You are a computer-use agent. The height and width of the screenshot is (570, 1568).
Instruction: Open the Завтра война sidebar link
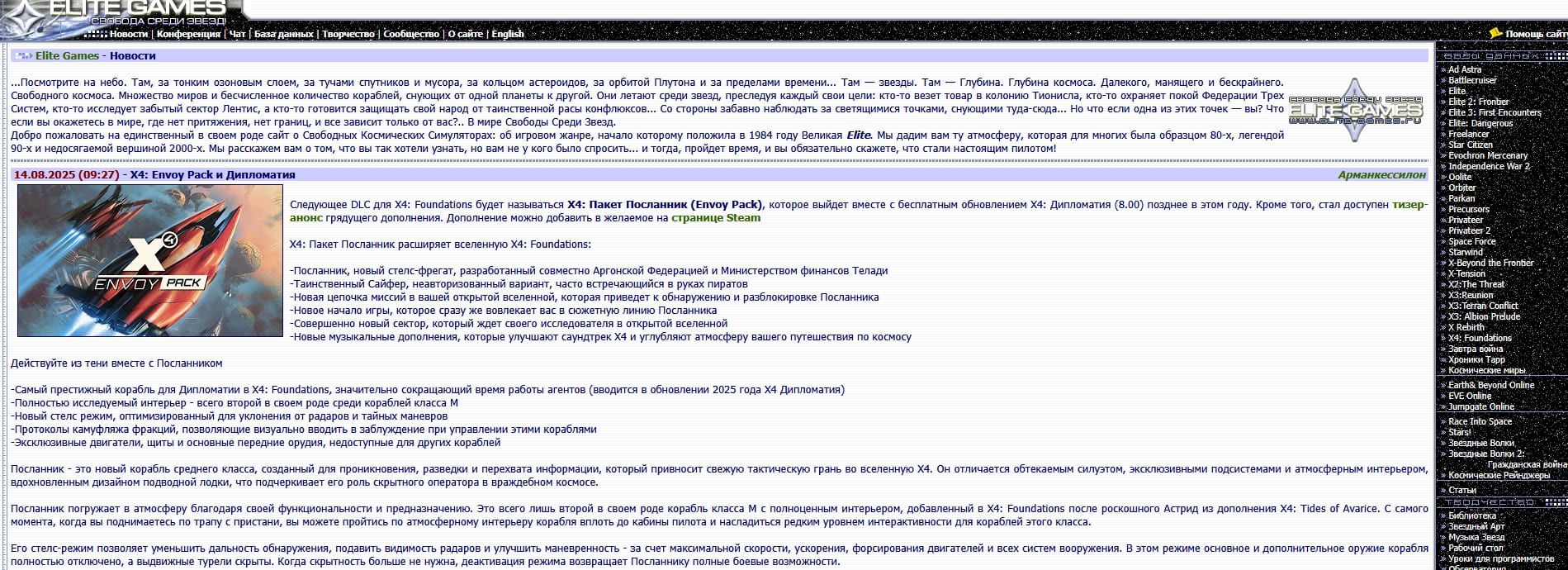(1476, 349)
